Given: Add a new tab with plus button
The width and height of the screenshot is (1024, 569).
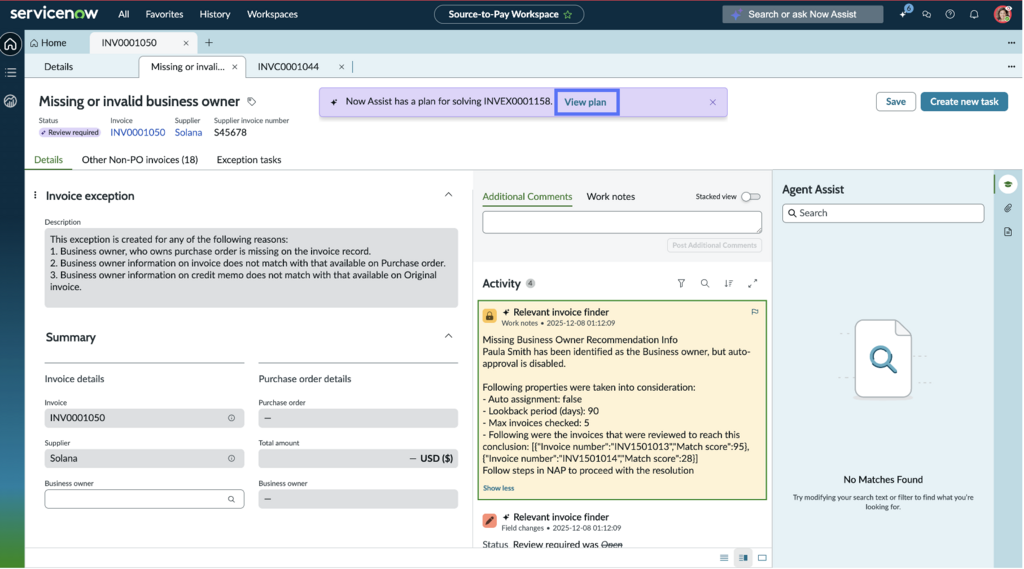Looking at the screenshot, I should (x=209, y=42).
